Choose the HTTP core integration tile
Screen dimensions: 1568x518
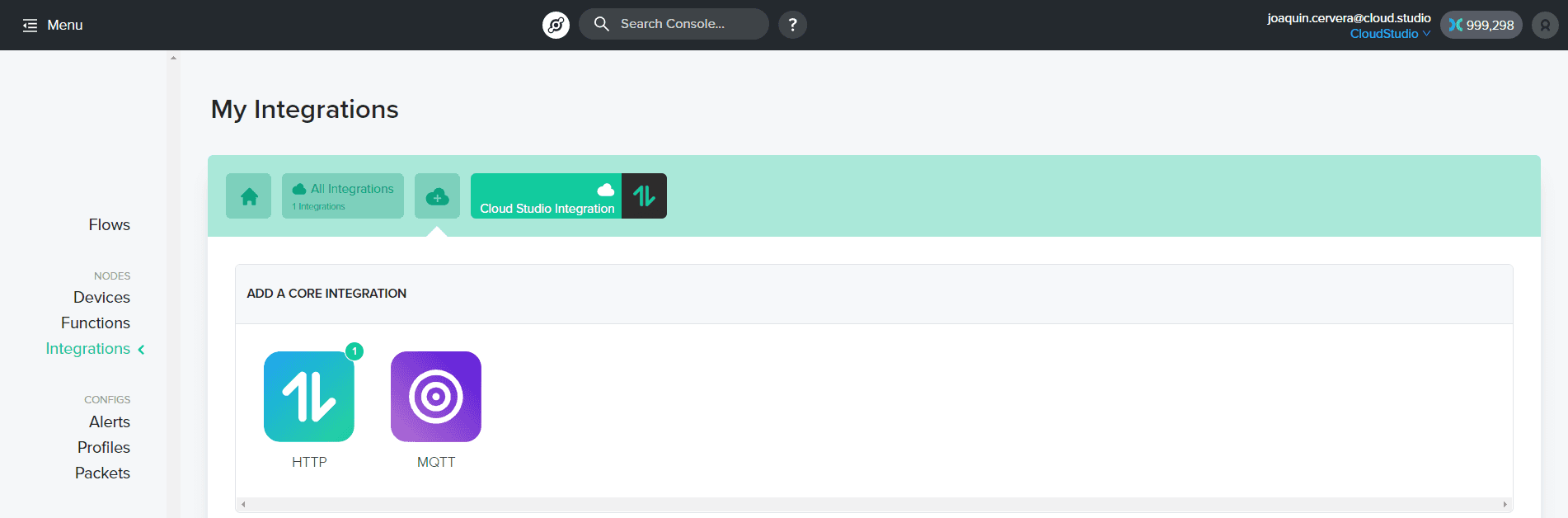(309, 397)
